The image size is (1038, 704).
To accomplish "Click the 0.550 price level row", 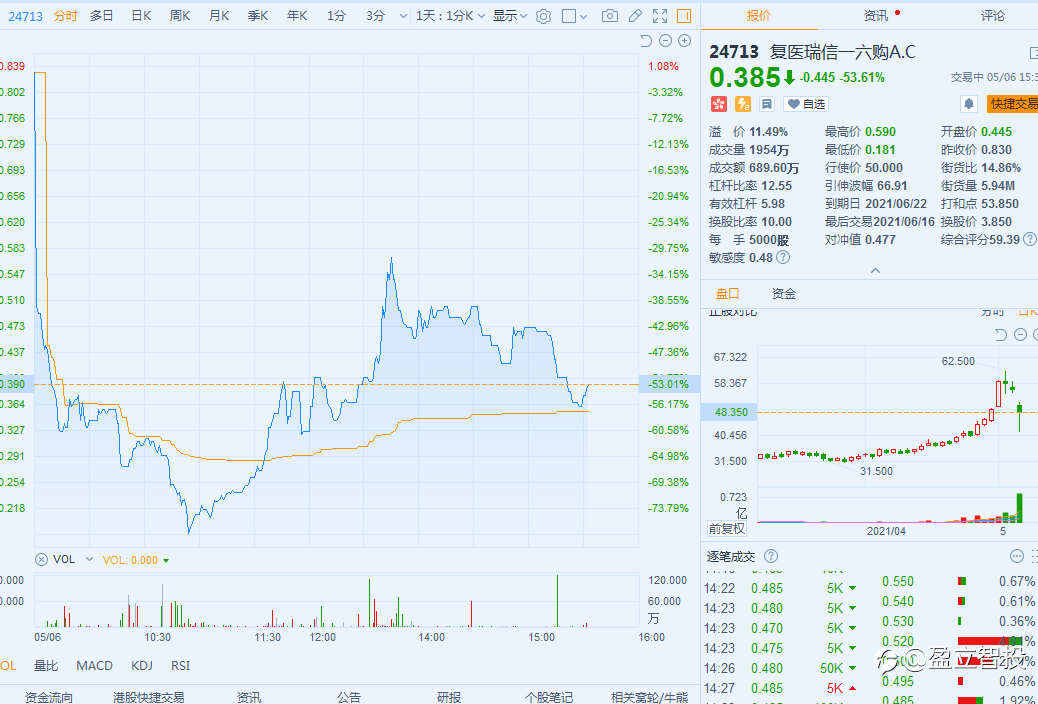I will click(959, 581).
